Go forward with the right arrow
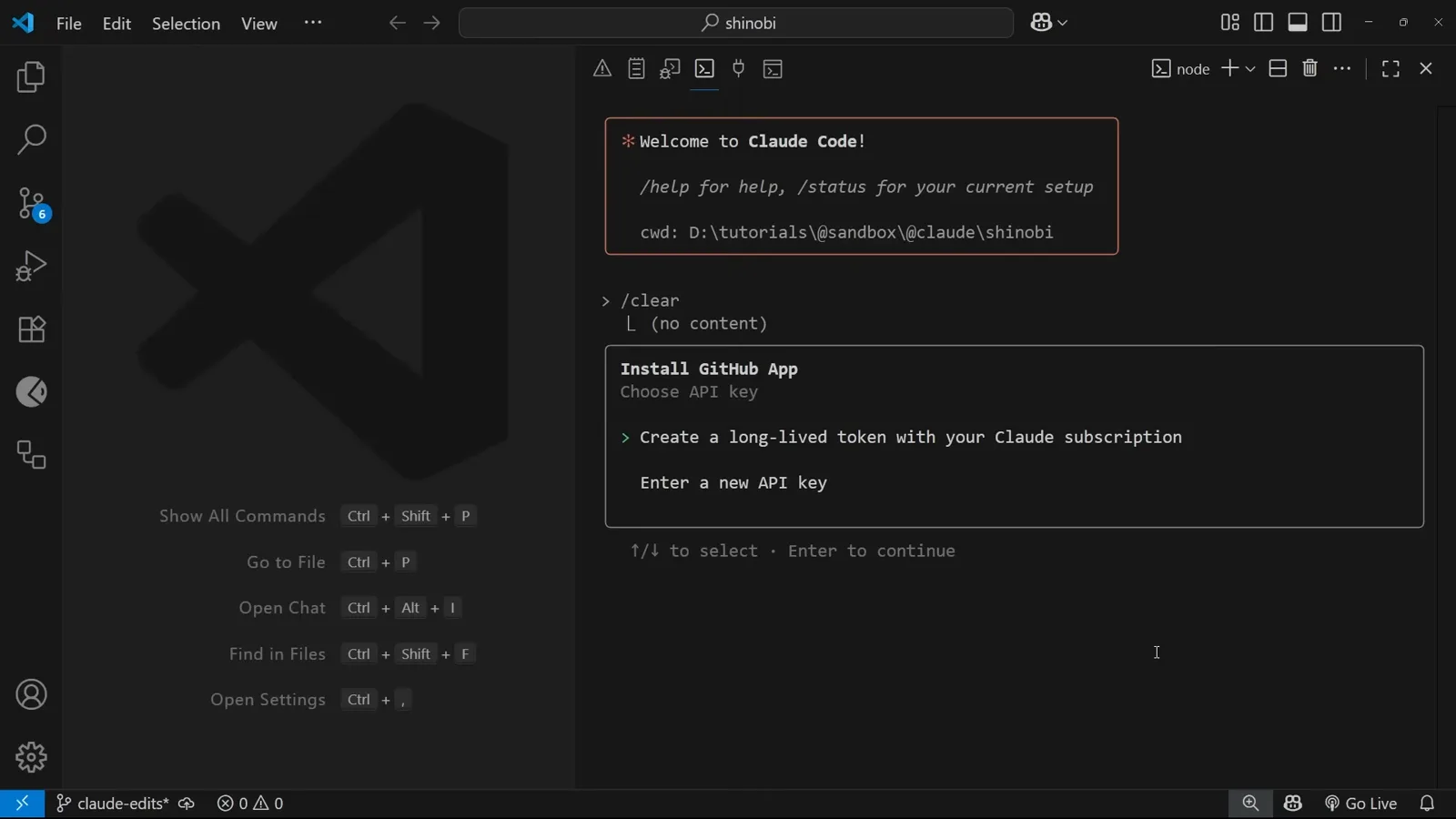Image resolution: width=1456 pixels, height=819 pixels. point(432,23)
